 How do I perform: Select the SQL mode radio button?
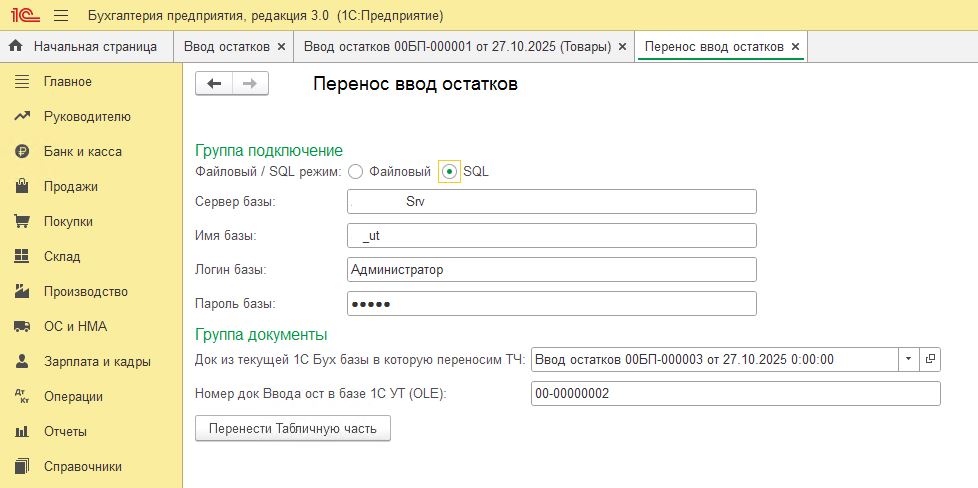point(450,172)
